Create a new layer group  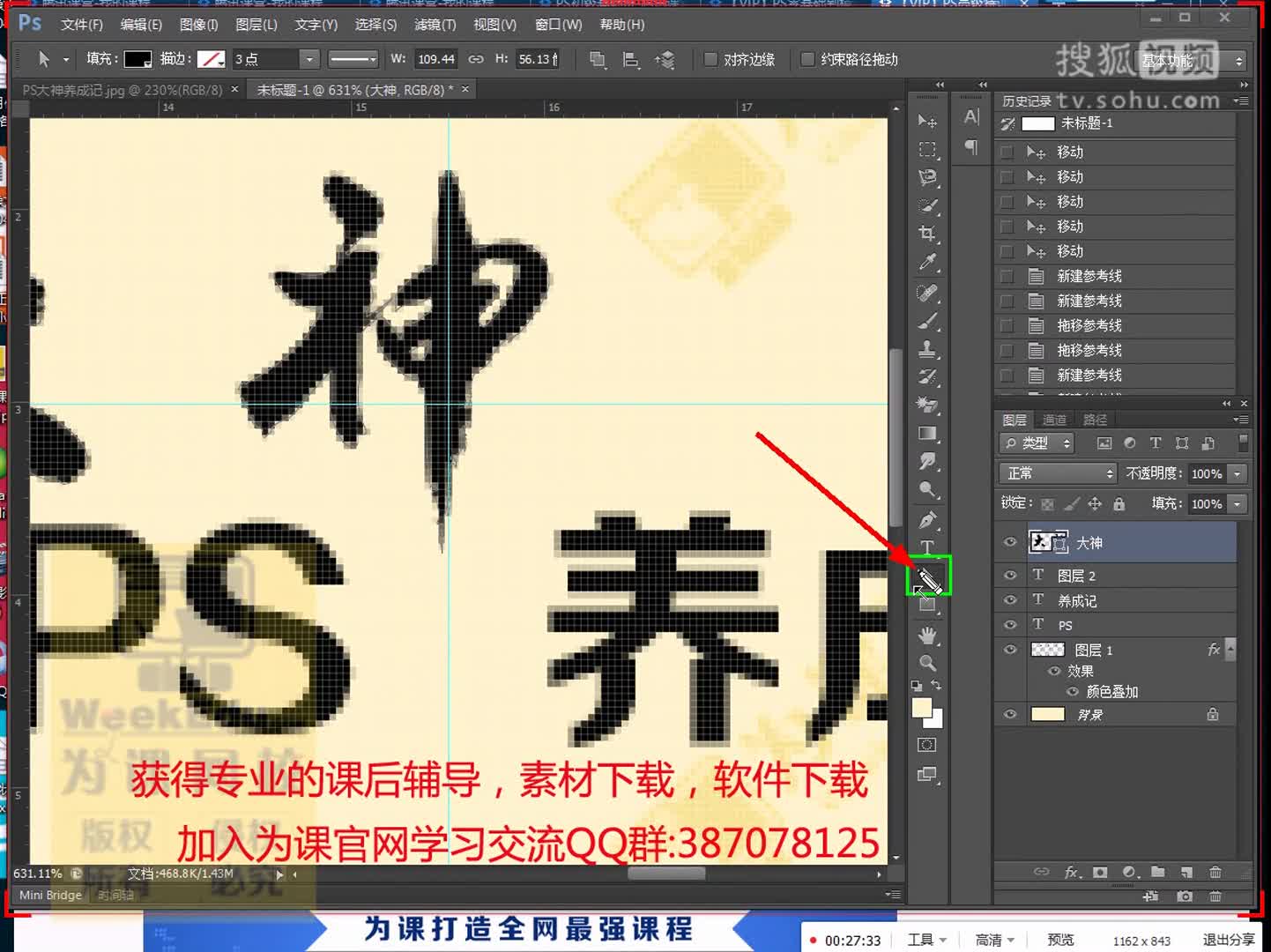pyautogui.click(x=1158, y=872)
